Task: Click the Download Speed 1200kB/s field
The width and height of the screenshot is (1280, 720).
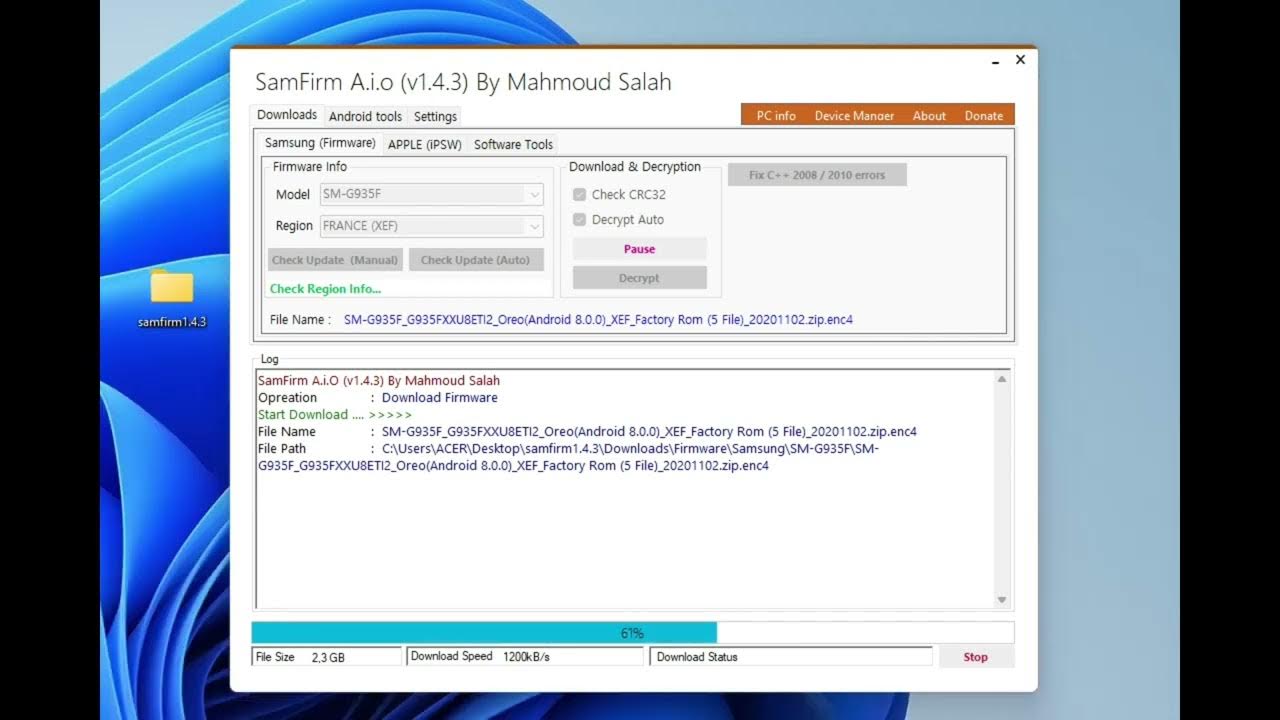Action: click(525, 657)
